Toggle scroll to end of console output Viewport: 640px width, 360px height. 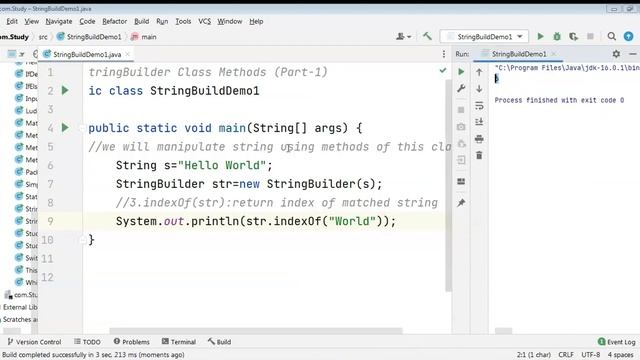[x=479, y=122]
